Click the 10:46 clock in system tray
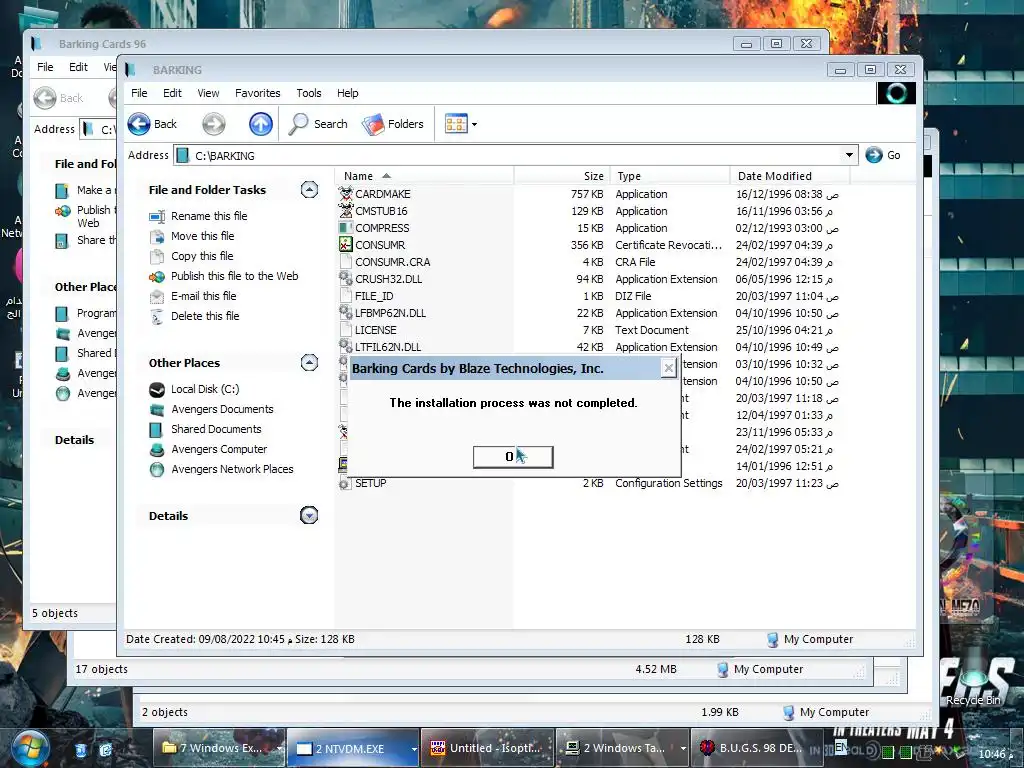This screenshot has width=1024, height=768. tap(997, 754)
